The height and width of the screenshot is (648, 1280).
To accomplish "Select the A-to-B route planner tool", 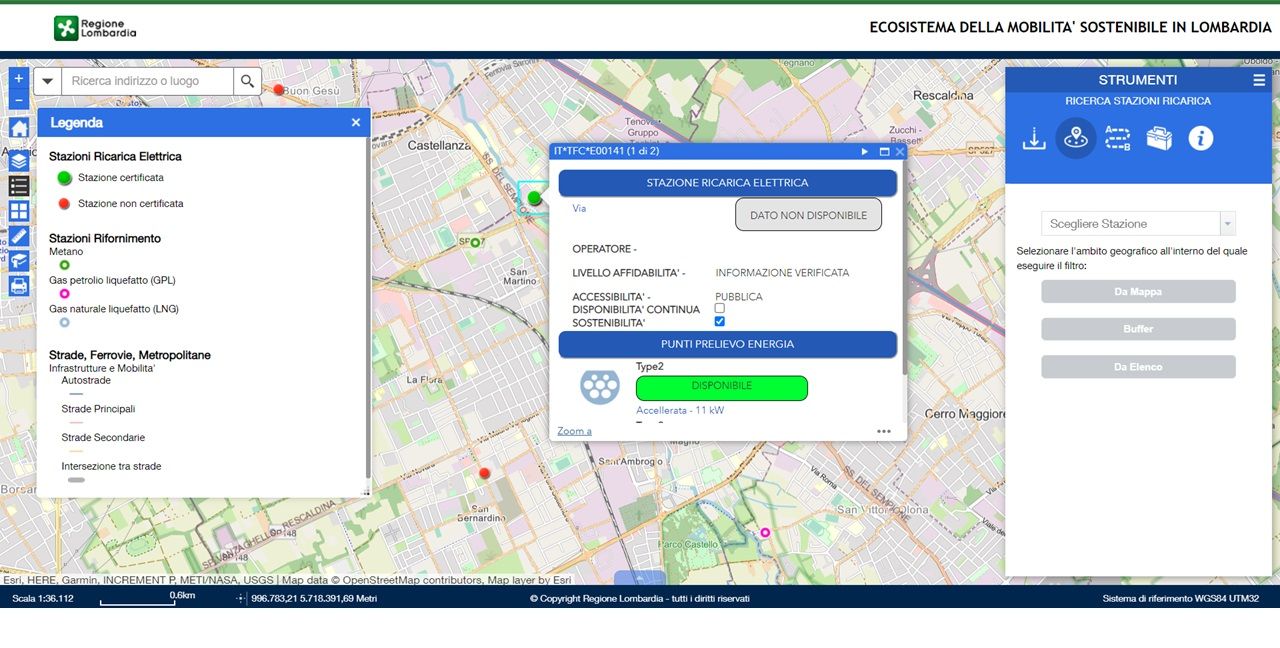I will coord(1117,138).
